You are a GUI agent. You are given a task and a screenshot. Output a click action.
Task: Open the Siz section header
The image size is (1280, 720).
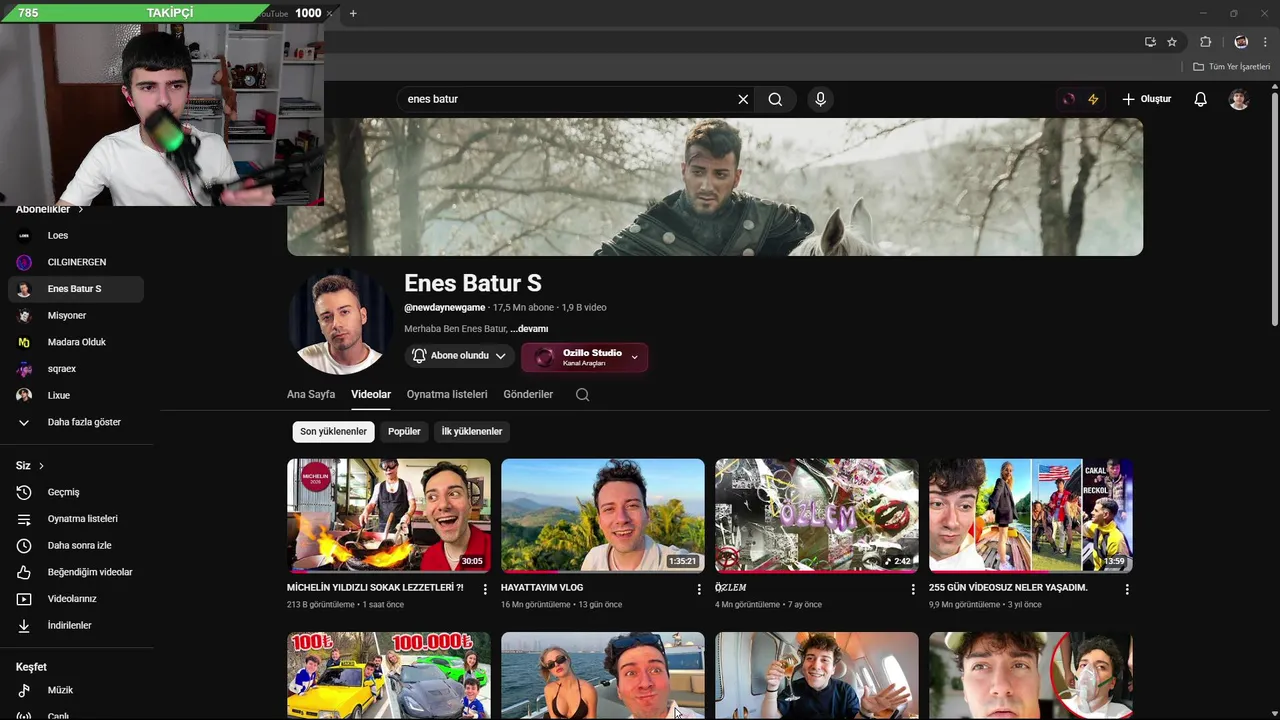(x=30, y=466)
